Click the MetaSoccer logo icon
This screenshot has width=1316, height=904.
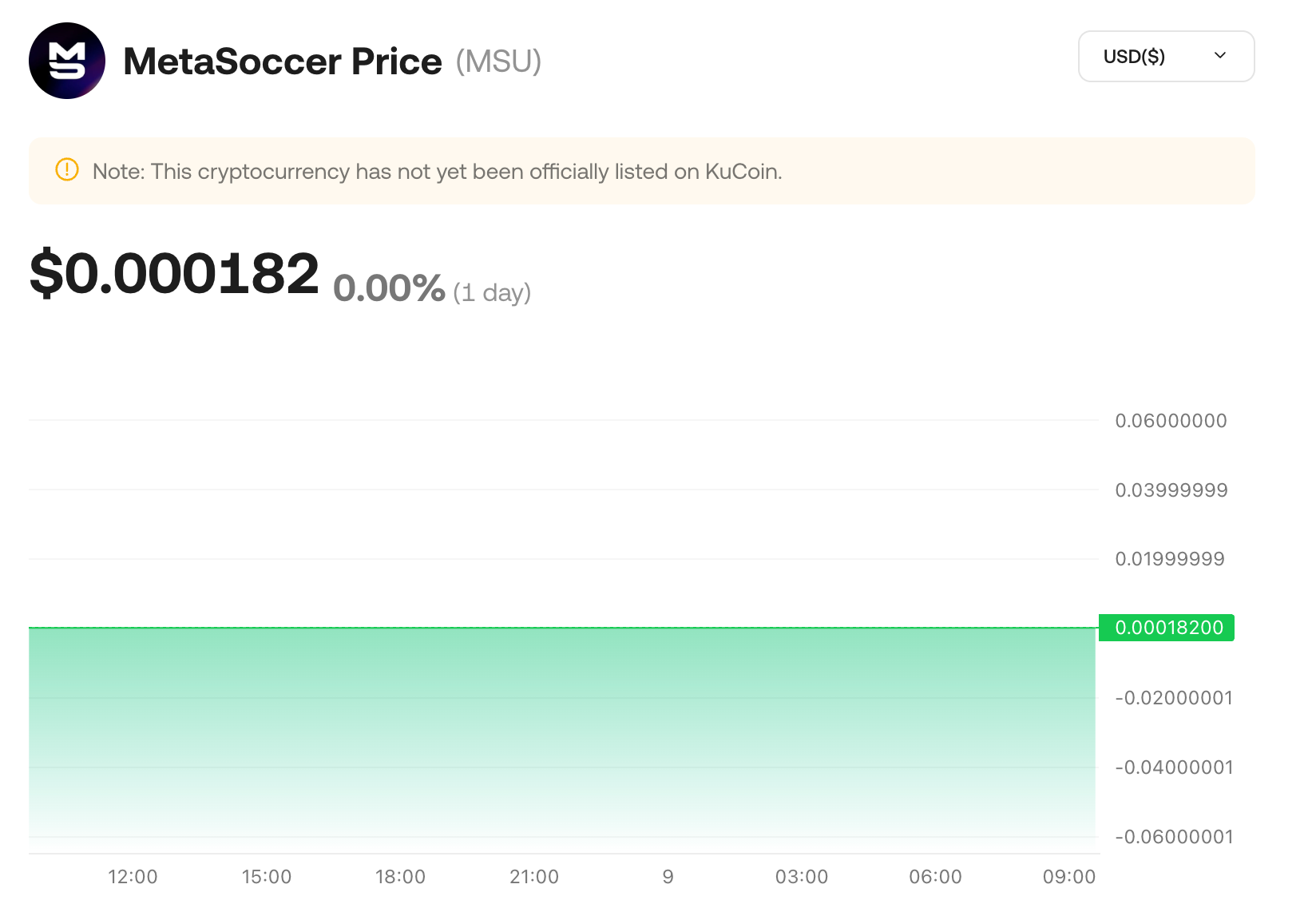click(x=67, y=61)
